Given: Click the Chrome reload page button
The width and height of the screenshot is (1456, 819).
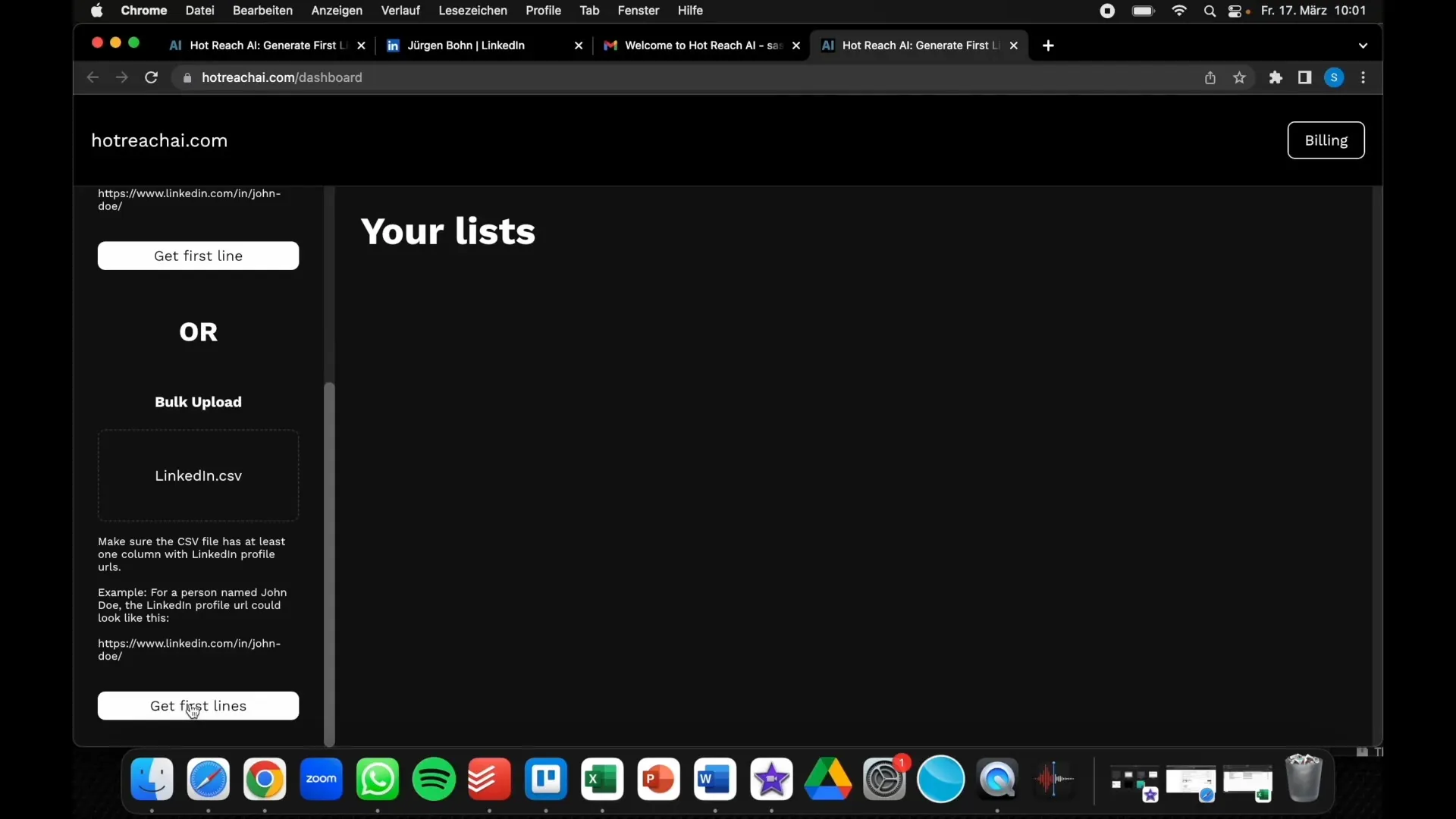Looking at the screenshot, I should pyautogui.click(x=151, y=77).
